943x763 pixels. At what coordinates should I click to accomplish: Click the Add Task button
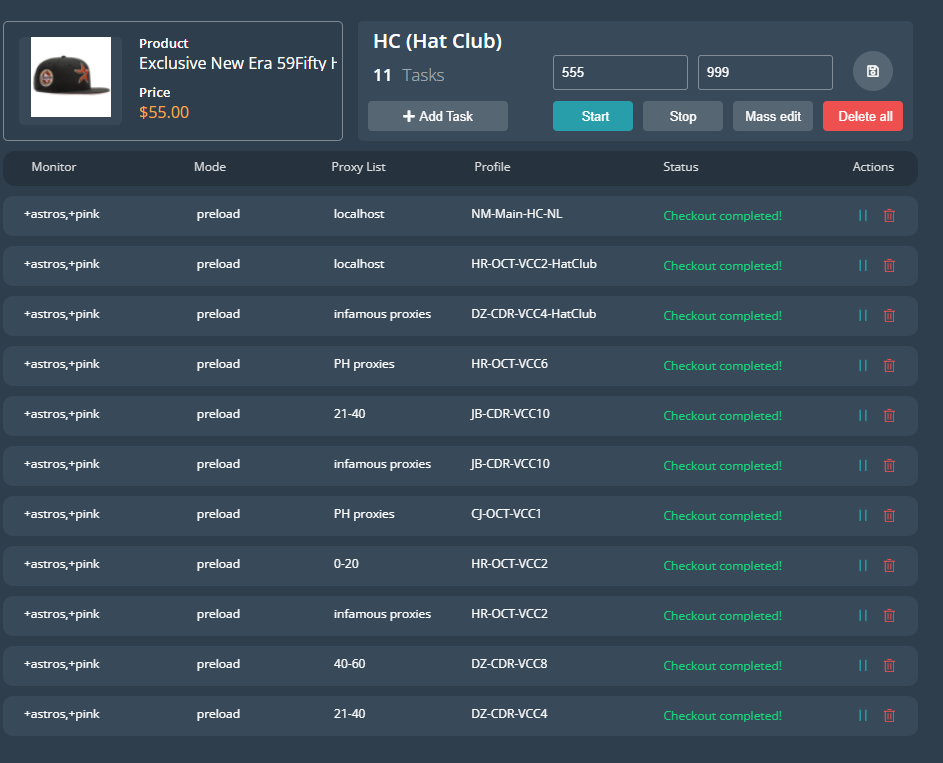(x=438, y=116)
